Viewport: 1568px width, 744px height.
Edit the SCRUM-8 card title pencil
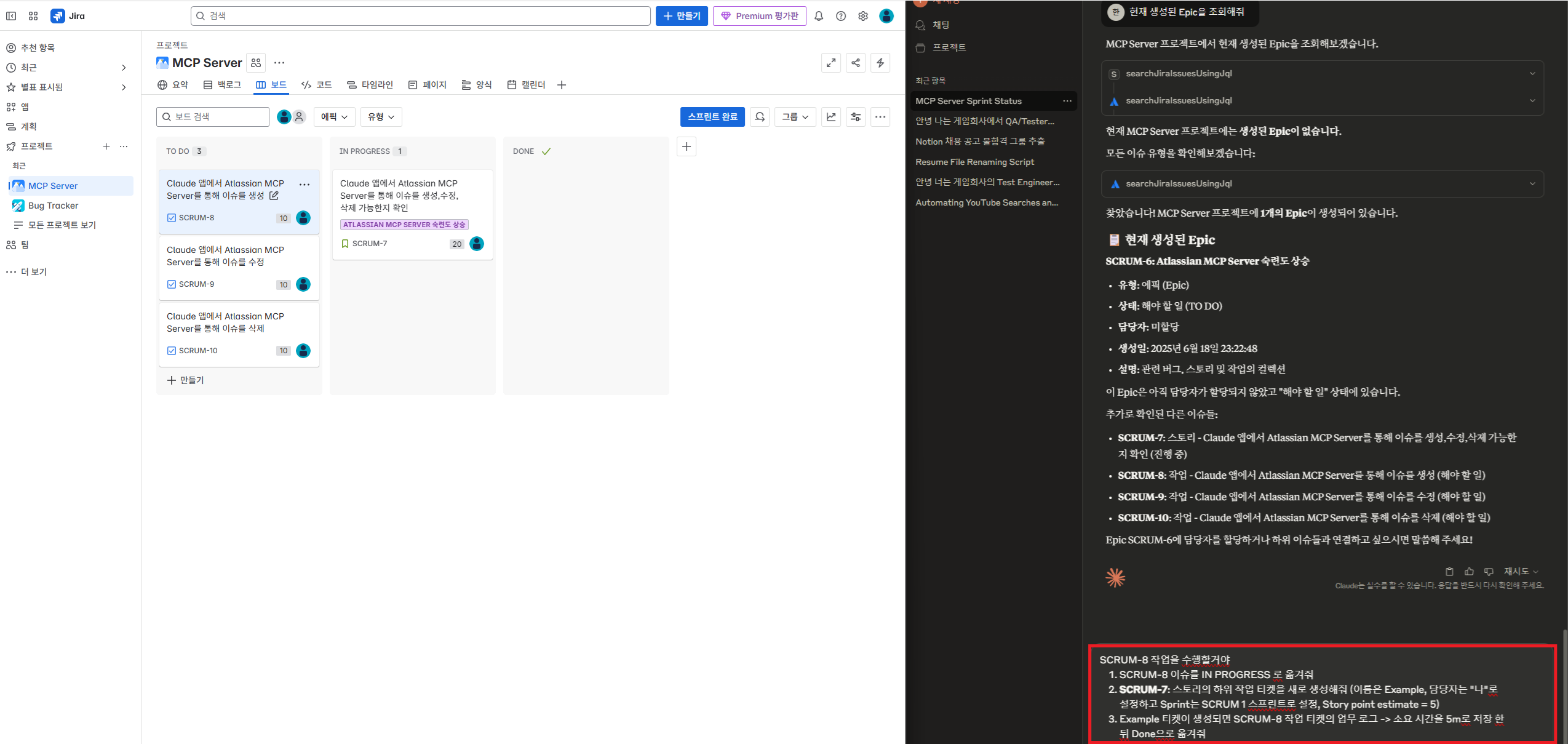274,196
